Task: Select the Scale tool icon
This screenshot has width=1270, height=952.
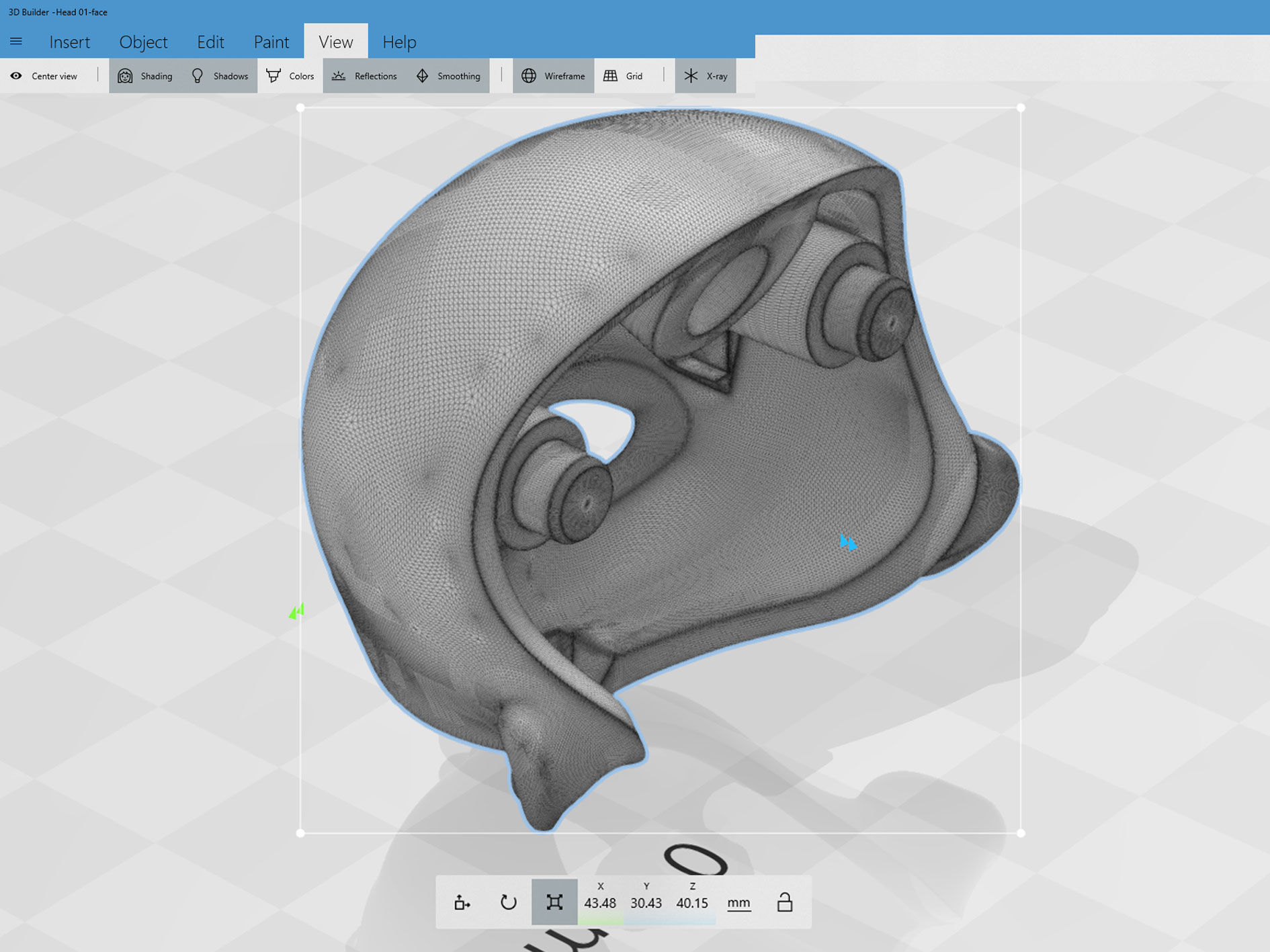Action: coord(554,902)
